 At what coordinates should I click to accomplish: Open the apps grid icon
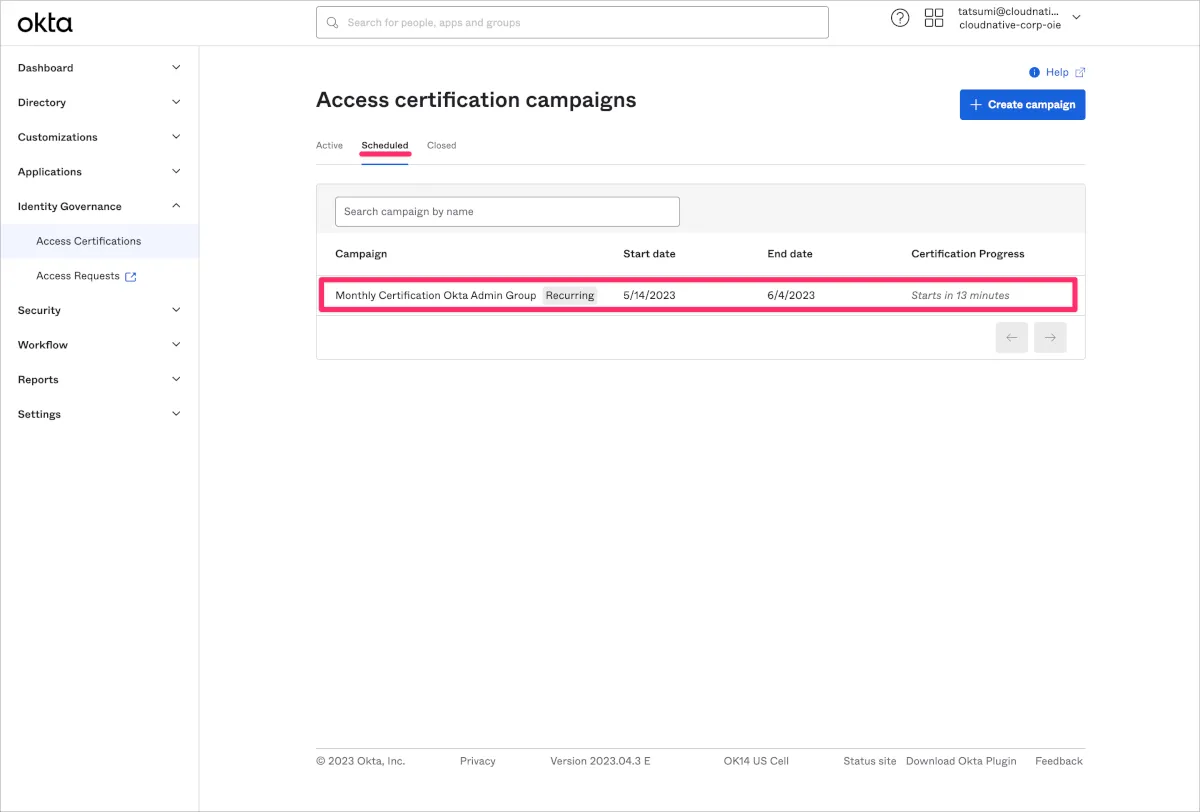934,18
